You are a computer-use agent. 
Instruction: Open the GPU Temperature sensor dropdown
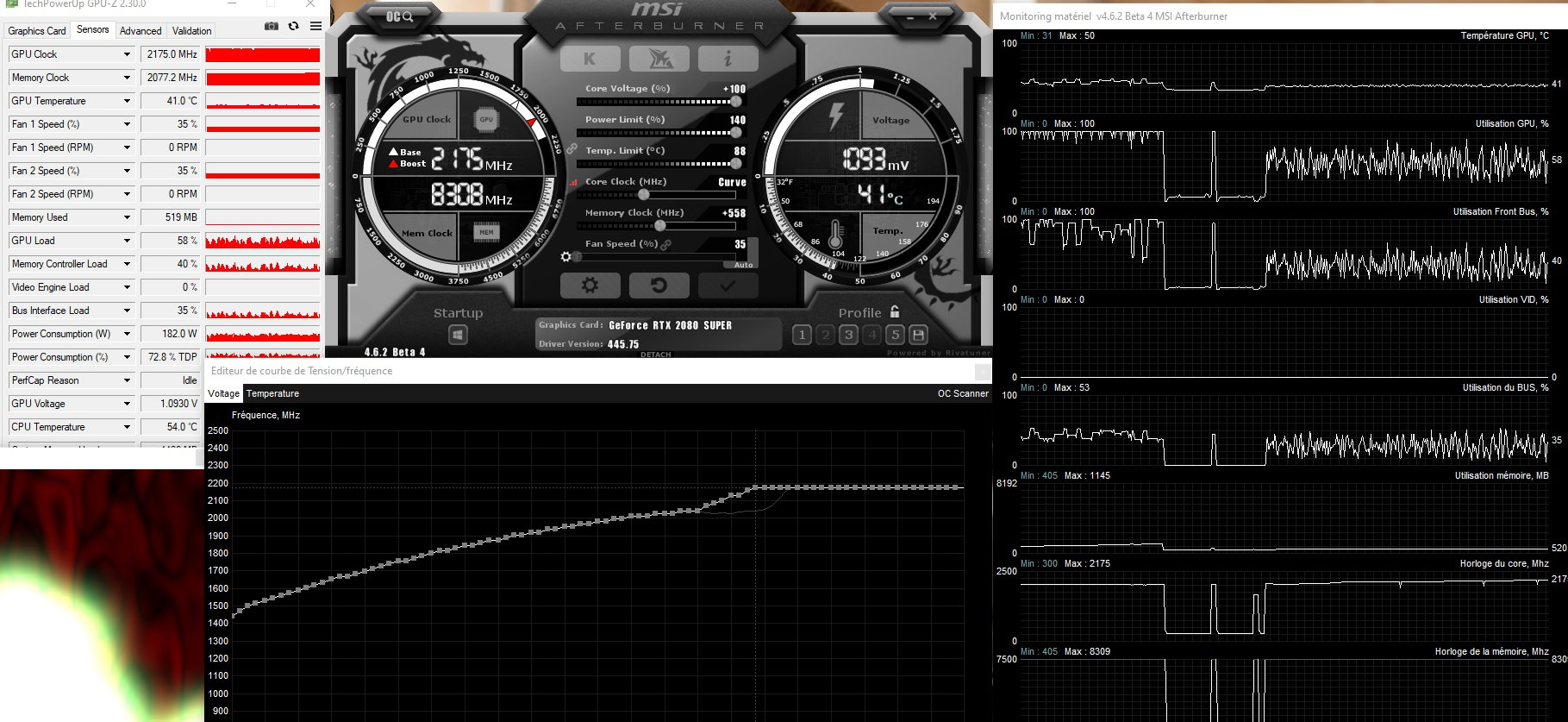[127, 101]
